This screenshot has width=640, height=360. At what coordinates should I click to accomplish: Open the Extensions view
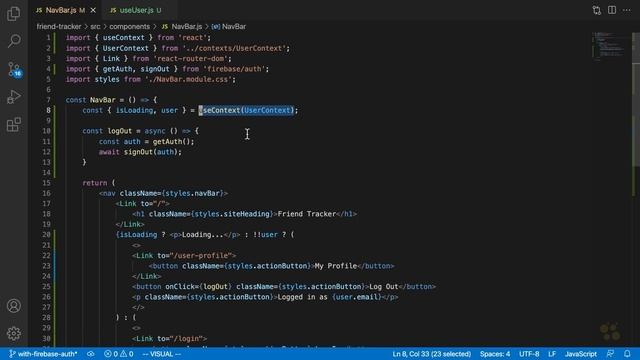click(13, 124)
